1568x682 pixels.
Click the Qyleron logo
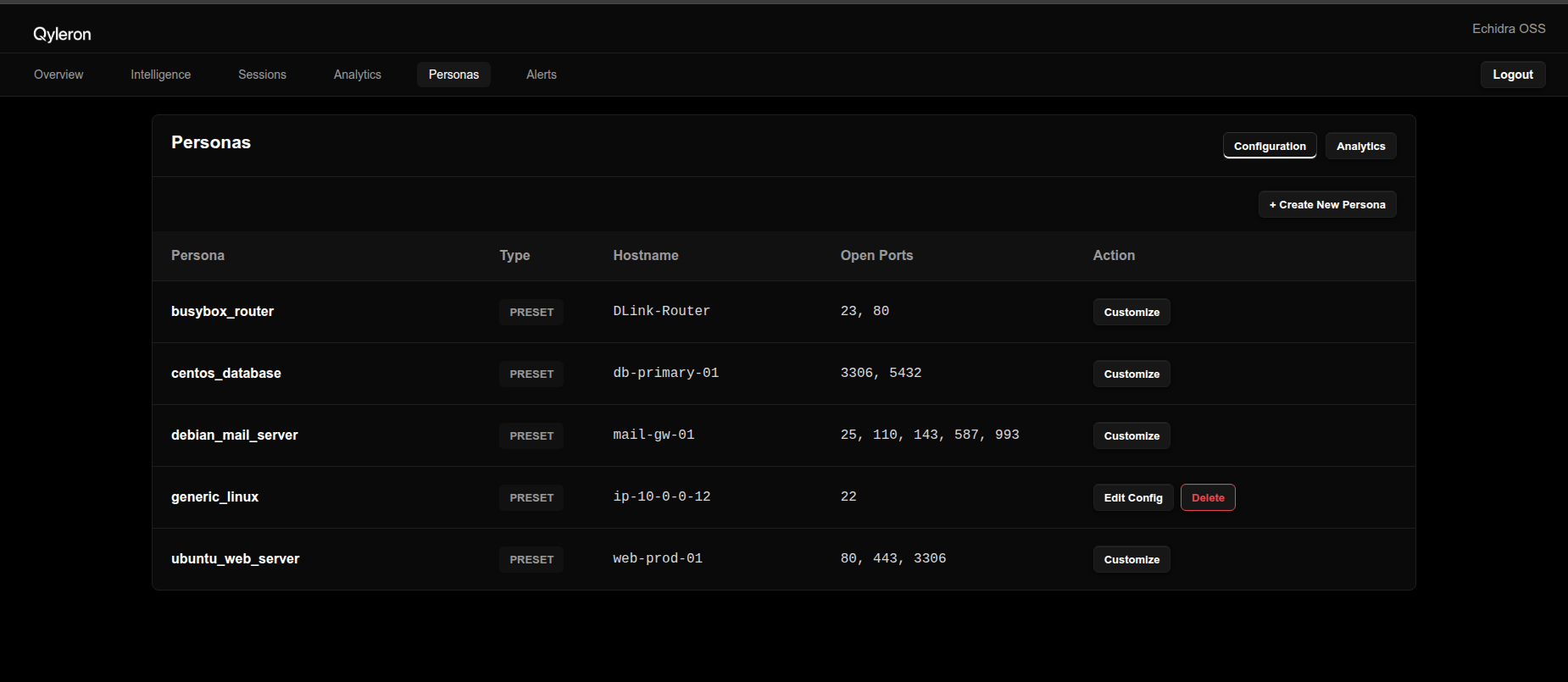62,34
